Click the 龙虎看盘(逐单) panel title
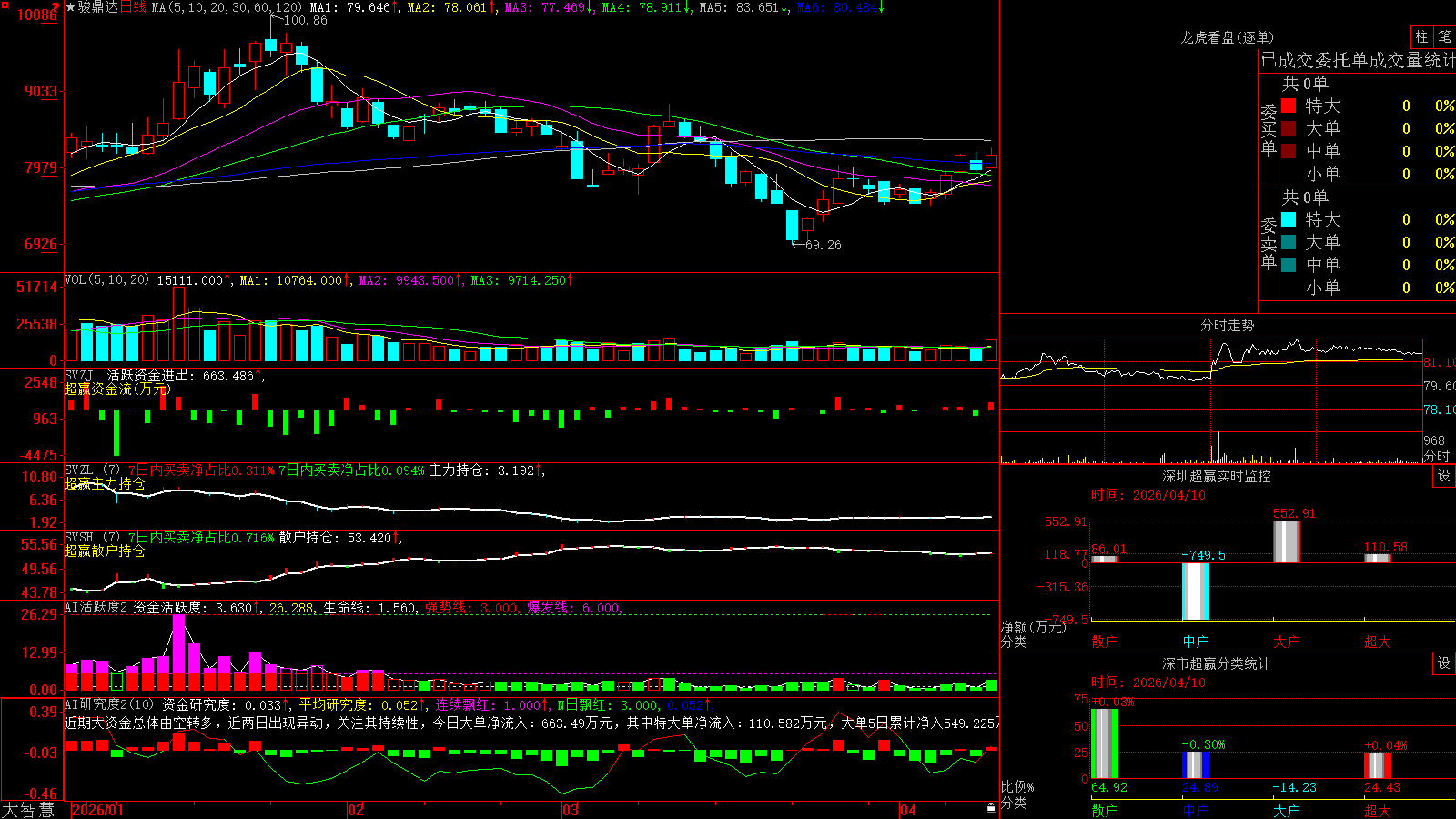The width and height of the screenshot is (1456, 819). click(1228, 37)
